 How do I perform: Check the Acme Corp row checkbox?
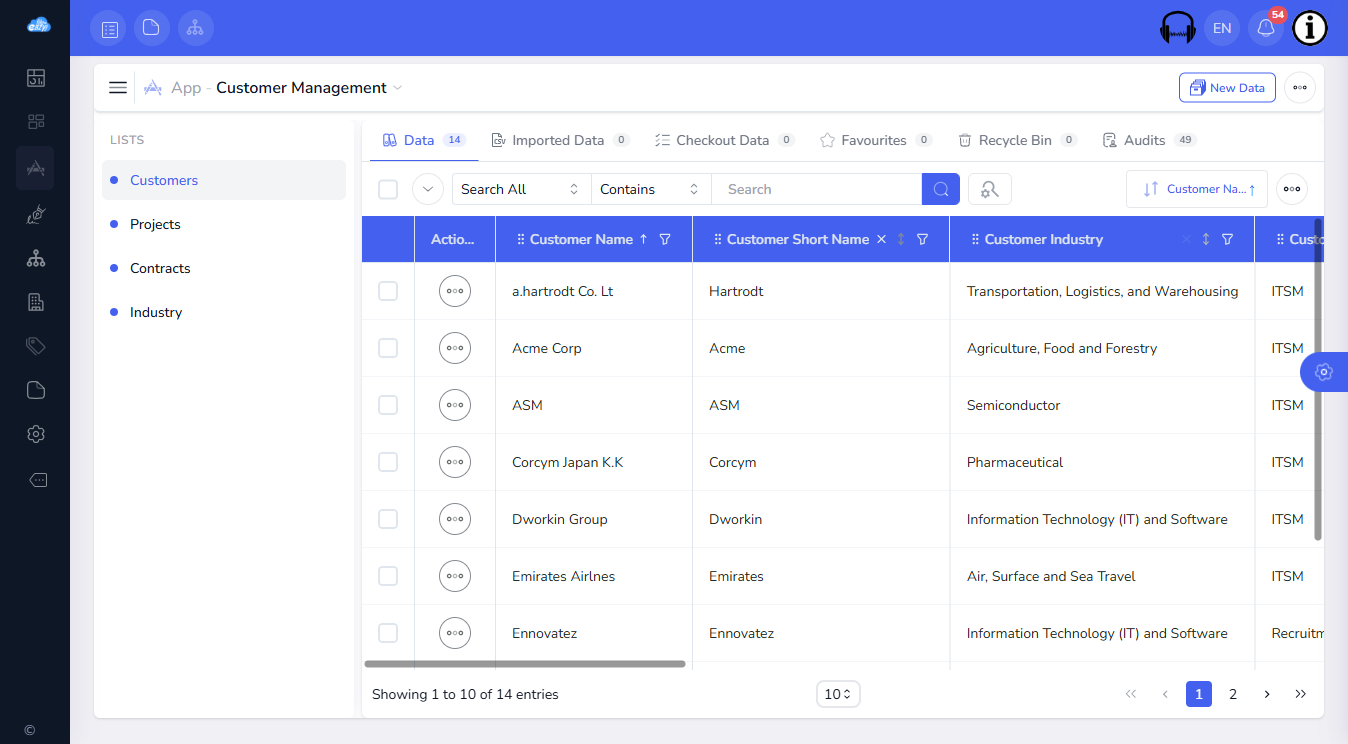(388, 348)
